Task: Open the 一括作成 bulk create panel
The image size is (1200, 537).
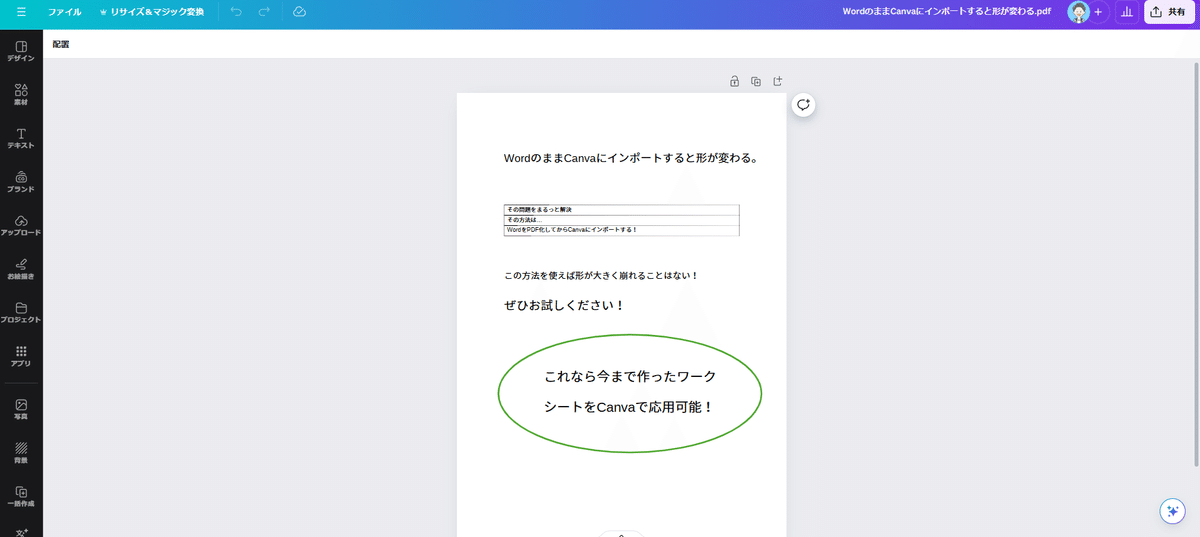Action: 21,496
